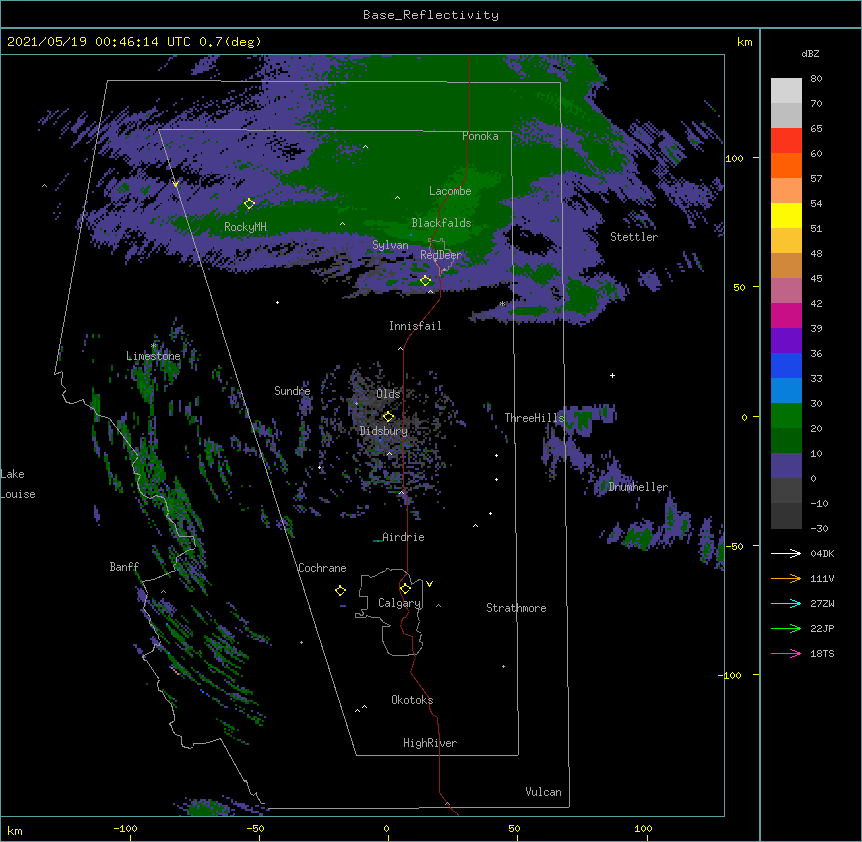Viewport: 862px width, 842px height.
Task: Click the Limestone label on the map
Action: coord(153,356)
